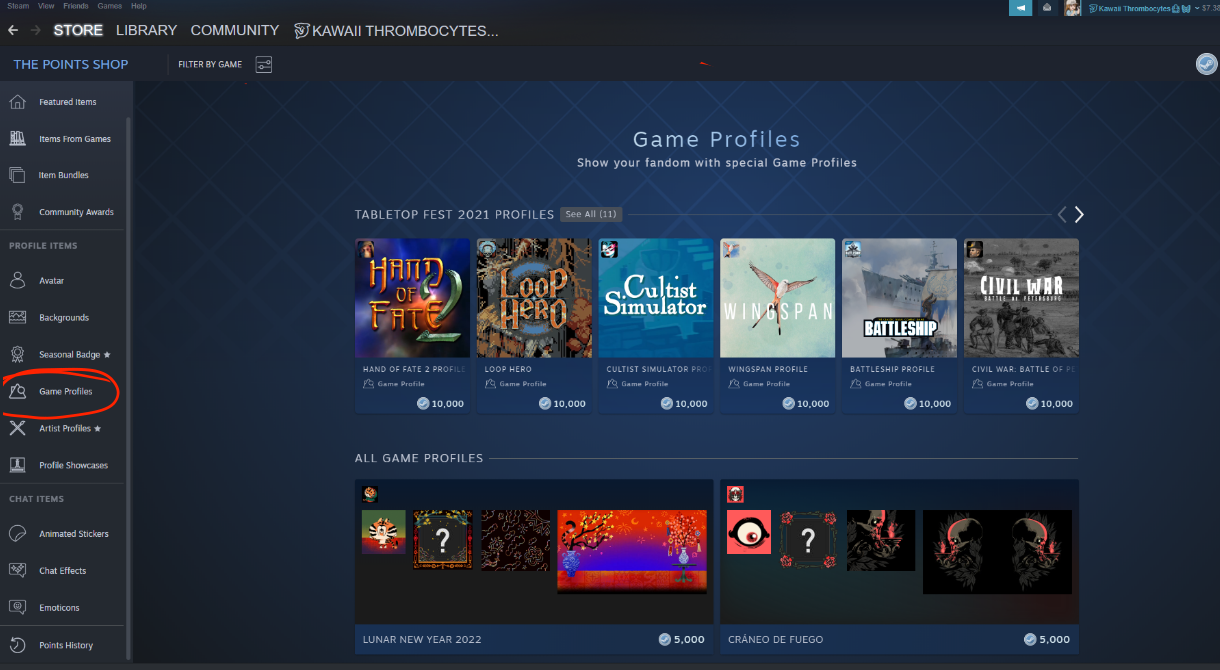Viewport: 1220px width, 670px height.
Task: Open Seasonal Badge section
Action: (x=64, y=355)
